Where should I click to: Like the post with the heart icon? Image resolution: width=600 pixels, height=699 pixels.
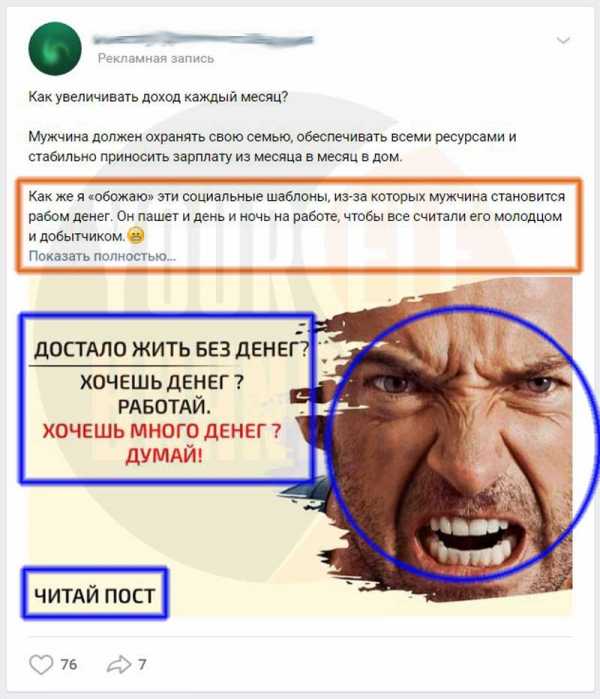41,665
